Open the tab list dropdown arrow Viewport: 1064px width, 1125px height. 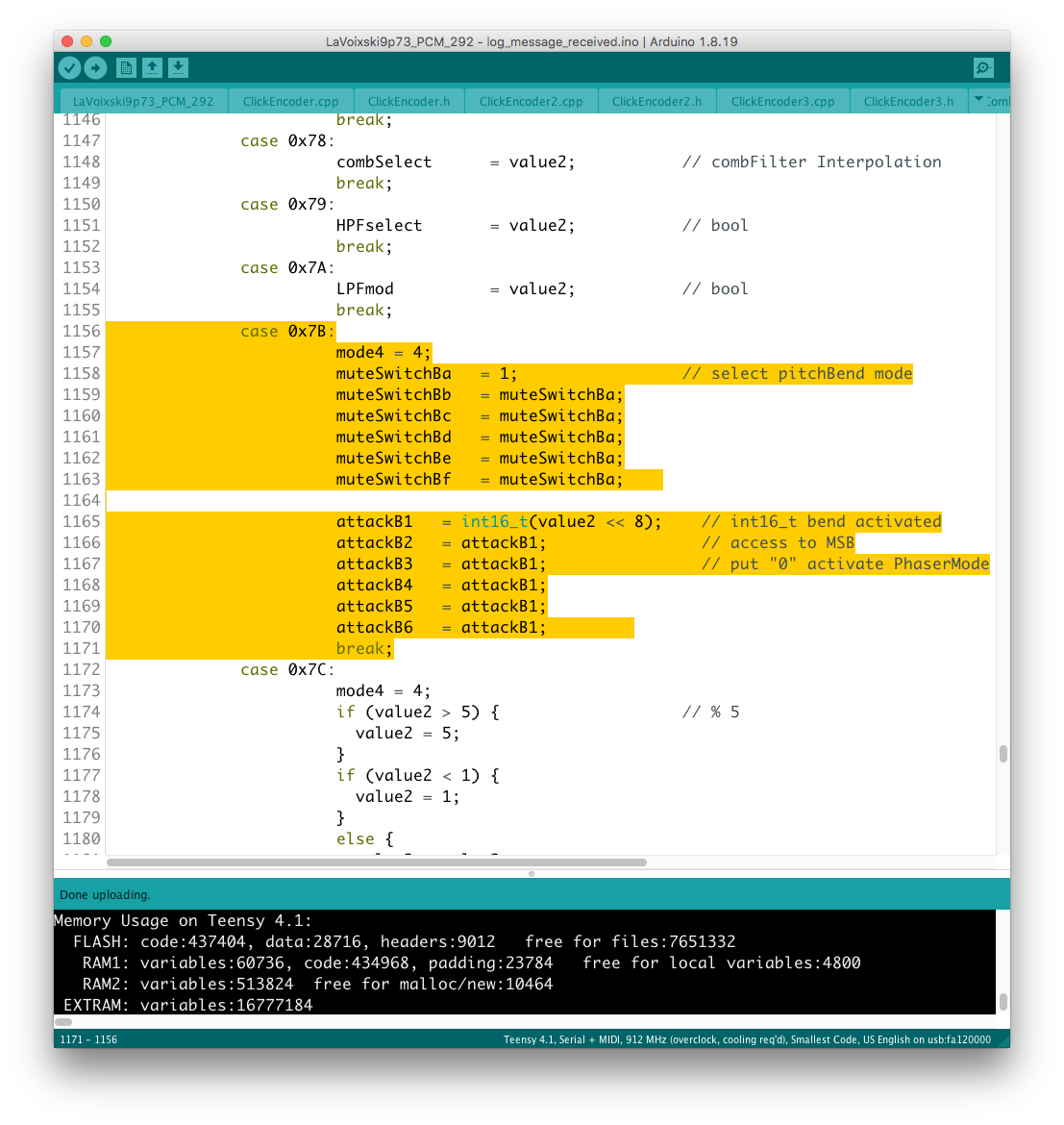(x=978, y=100)
